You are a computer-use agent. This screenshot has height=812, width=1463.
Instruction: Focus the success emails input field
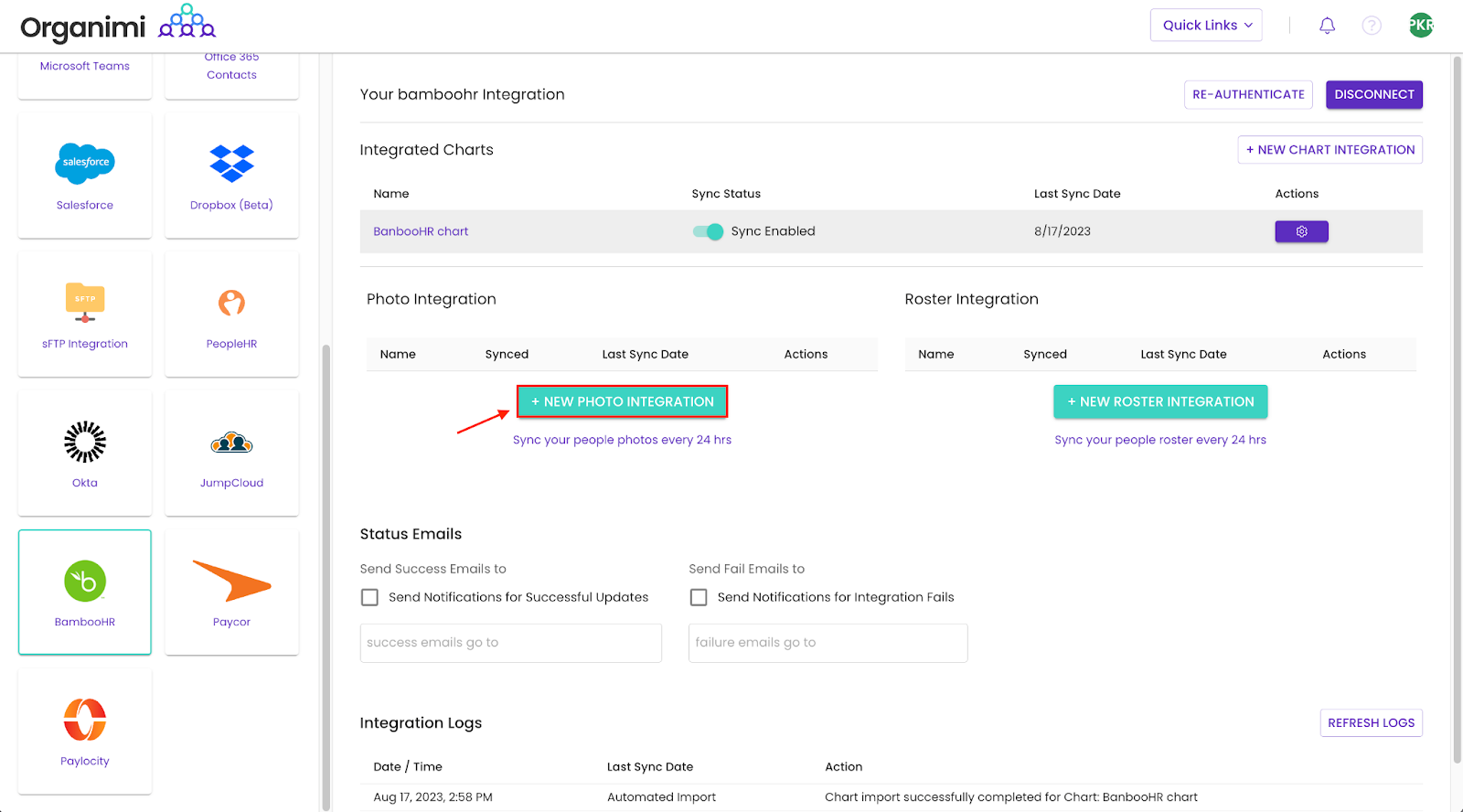pos(511,643)
